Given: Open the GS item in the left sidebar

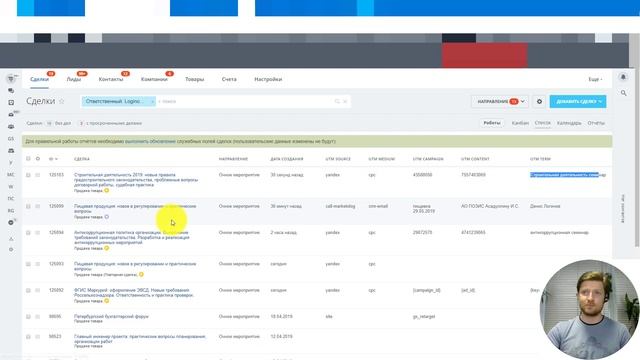Looking at the screenshot, I should [x=11, y=139].
